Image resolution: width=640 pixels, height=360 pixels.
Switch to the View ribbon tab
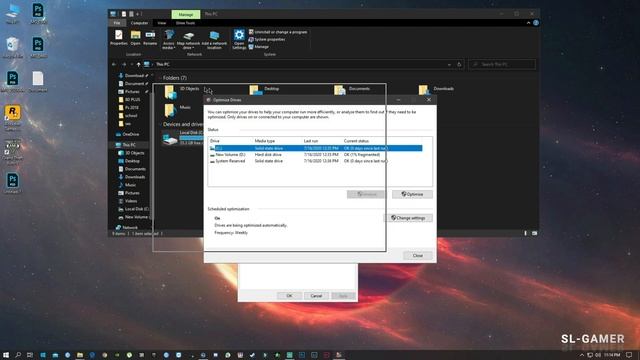coord(162,23)
